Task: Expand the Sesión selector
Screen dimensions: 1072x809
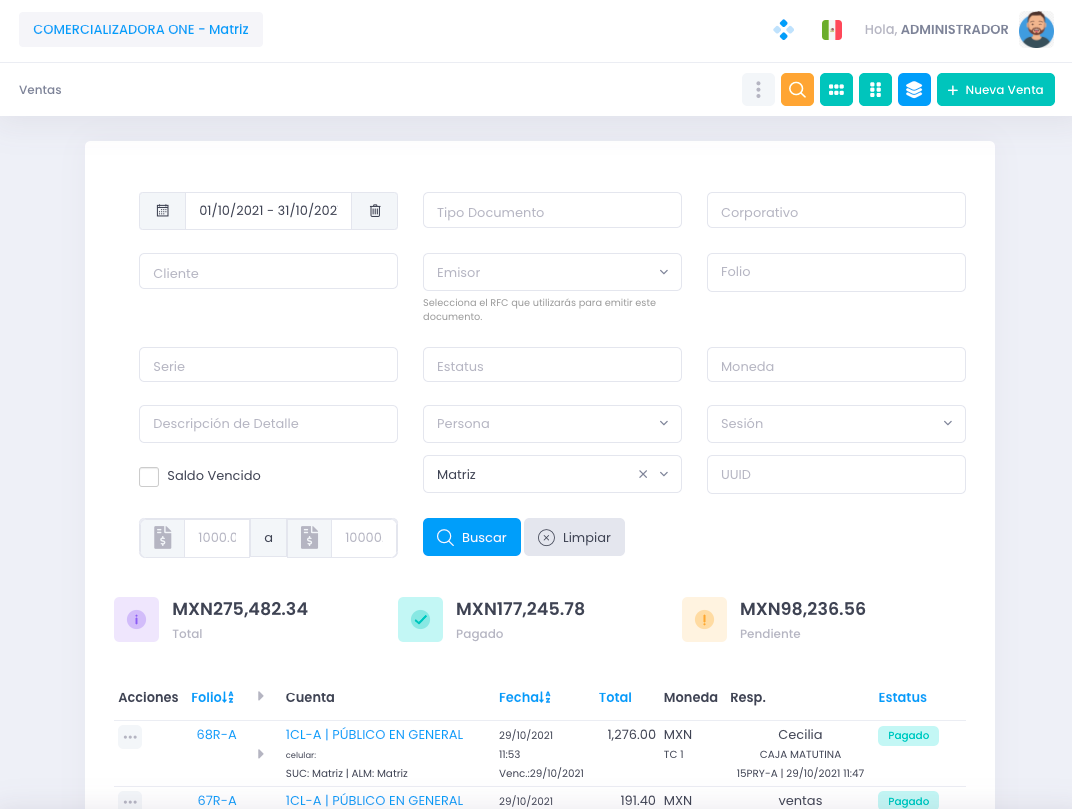Action: pyautogui.click(x=947, y=423)
